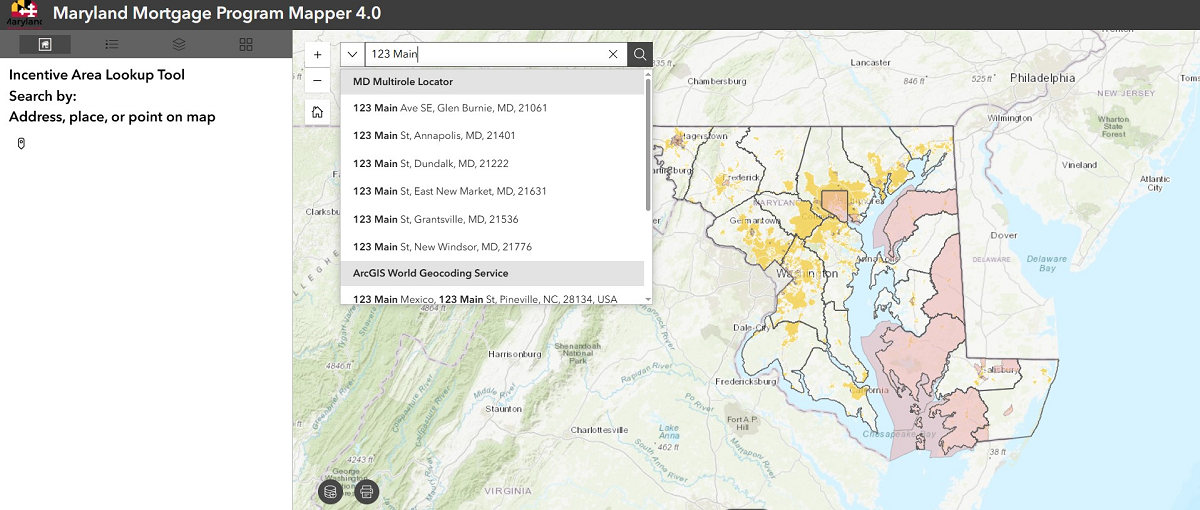Pick 123 Main St, Dundalk result

[431, 164]
